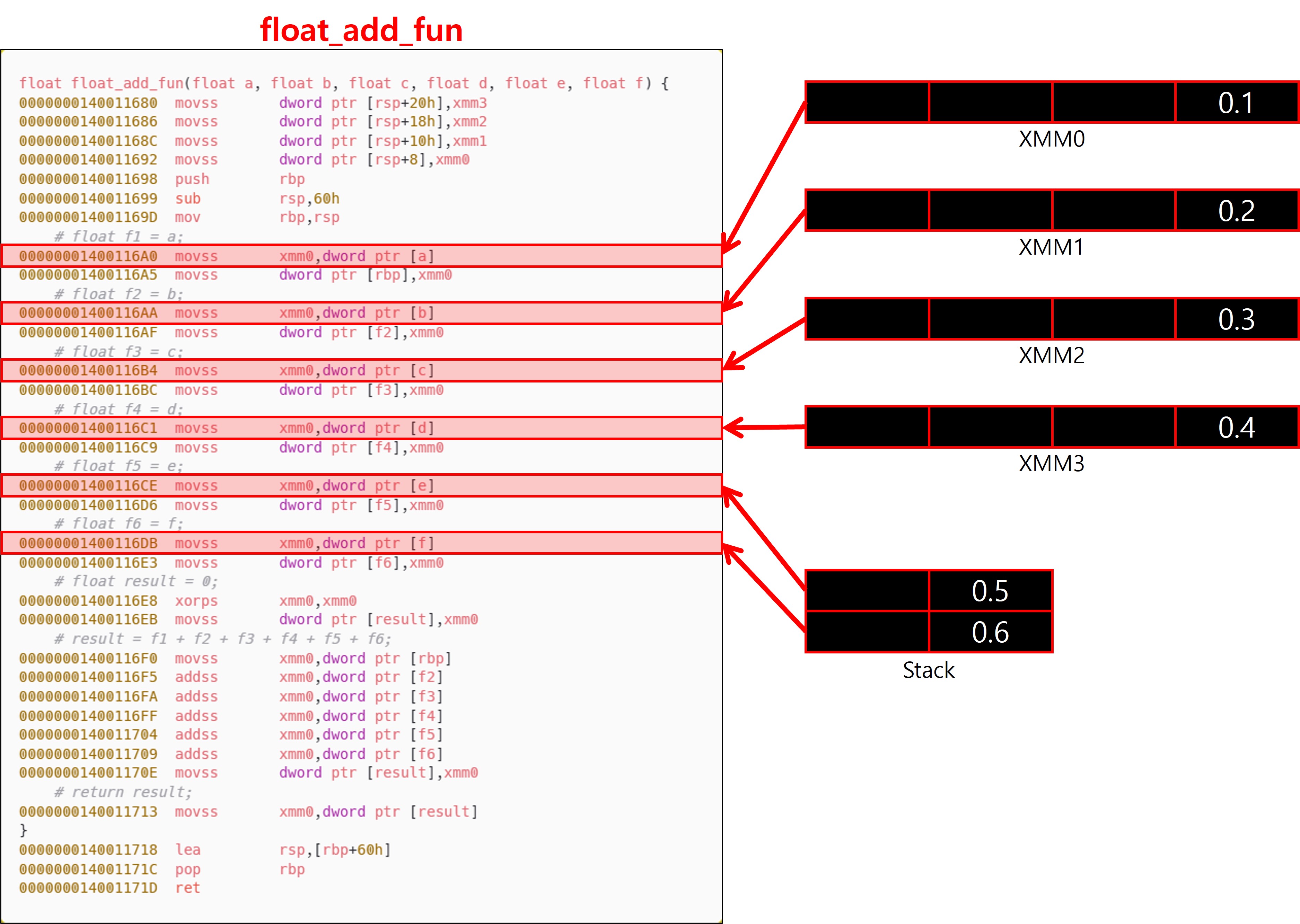This screenshot has width=1300, height=924.
Task: Select highlighted line loading dword ptr [b]
Action: click(x=361, y=313)
